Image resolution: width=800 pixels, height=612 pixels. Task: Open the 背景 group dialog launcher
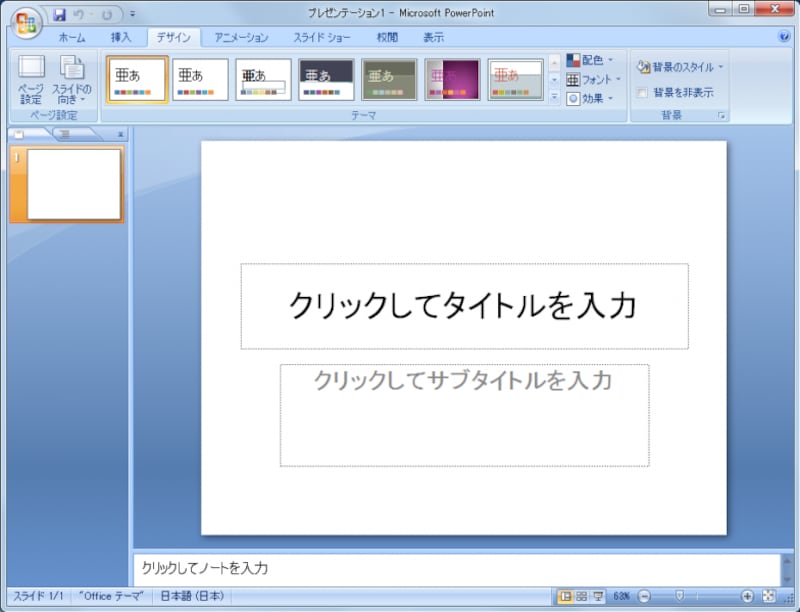pyautogui.click(x=719, y=115)
